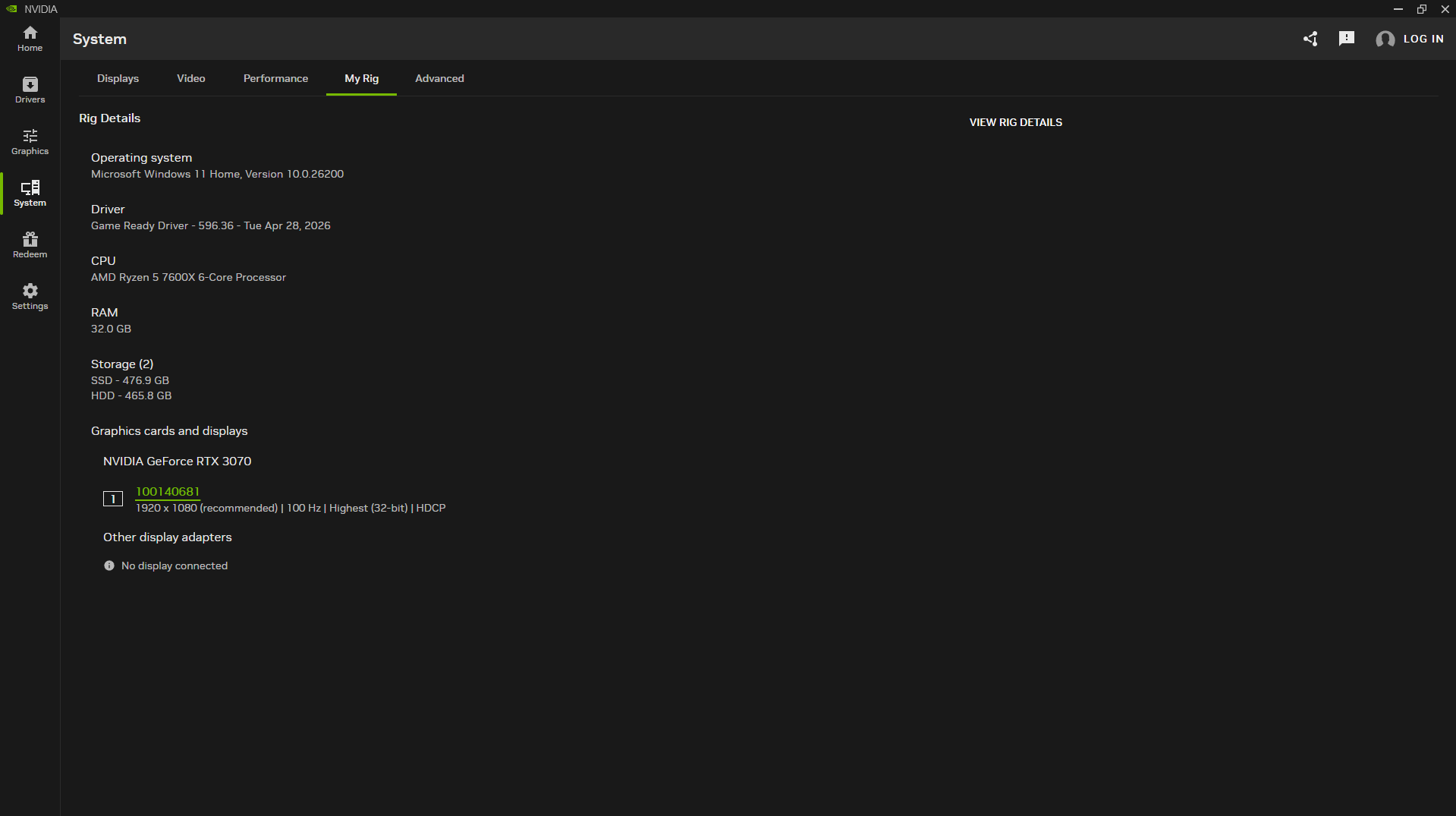Click the Operating system label

pyautogui.click(x=141, y=157)
